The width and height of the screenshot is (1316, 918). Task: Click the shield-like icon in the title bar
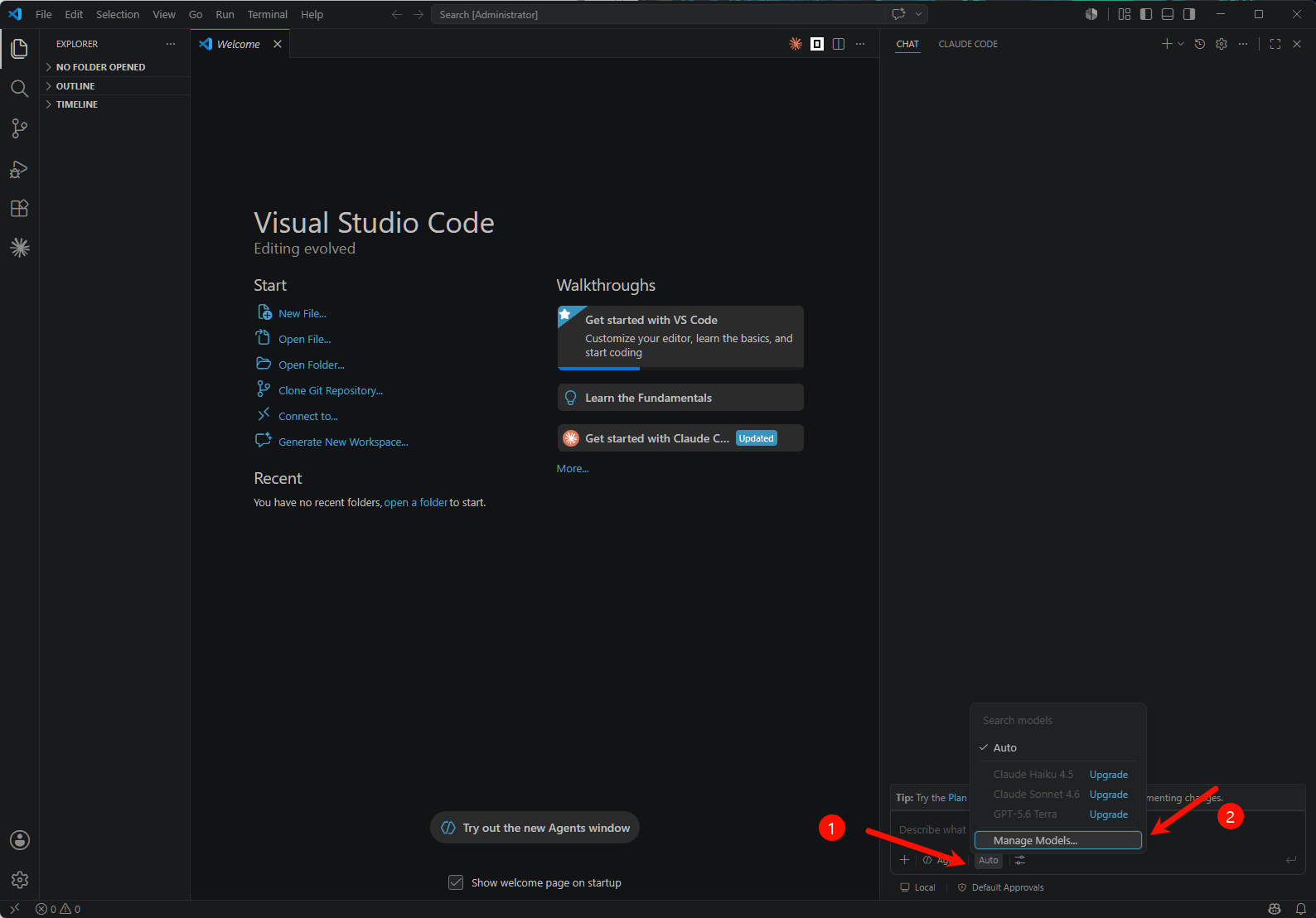pyautogui.click(x=1091, y=14)
